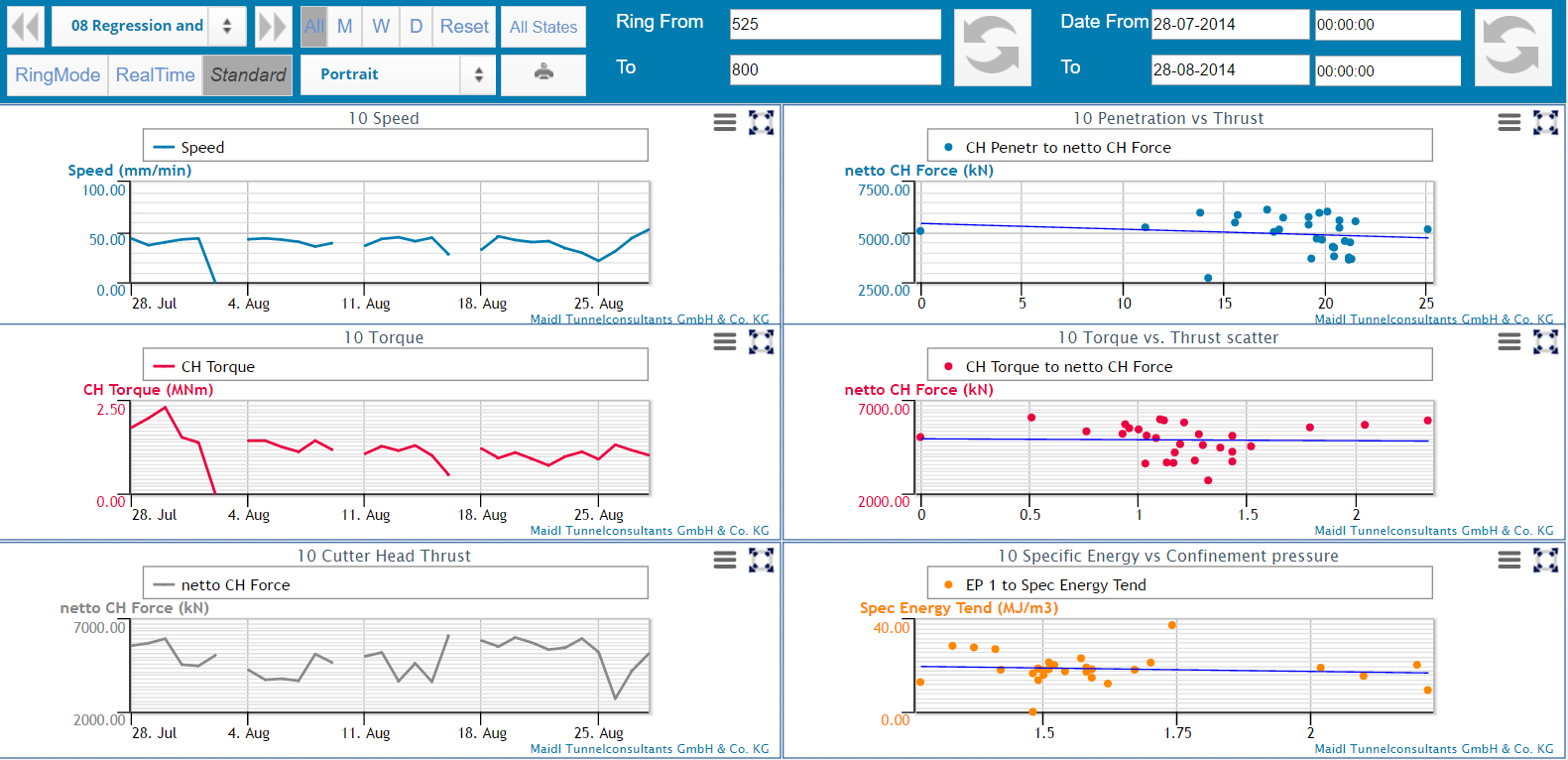This screenshot has height=760, width=1568.
Task: Go to the next dashboard page
Action: pos(273,27)
